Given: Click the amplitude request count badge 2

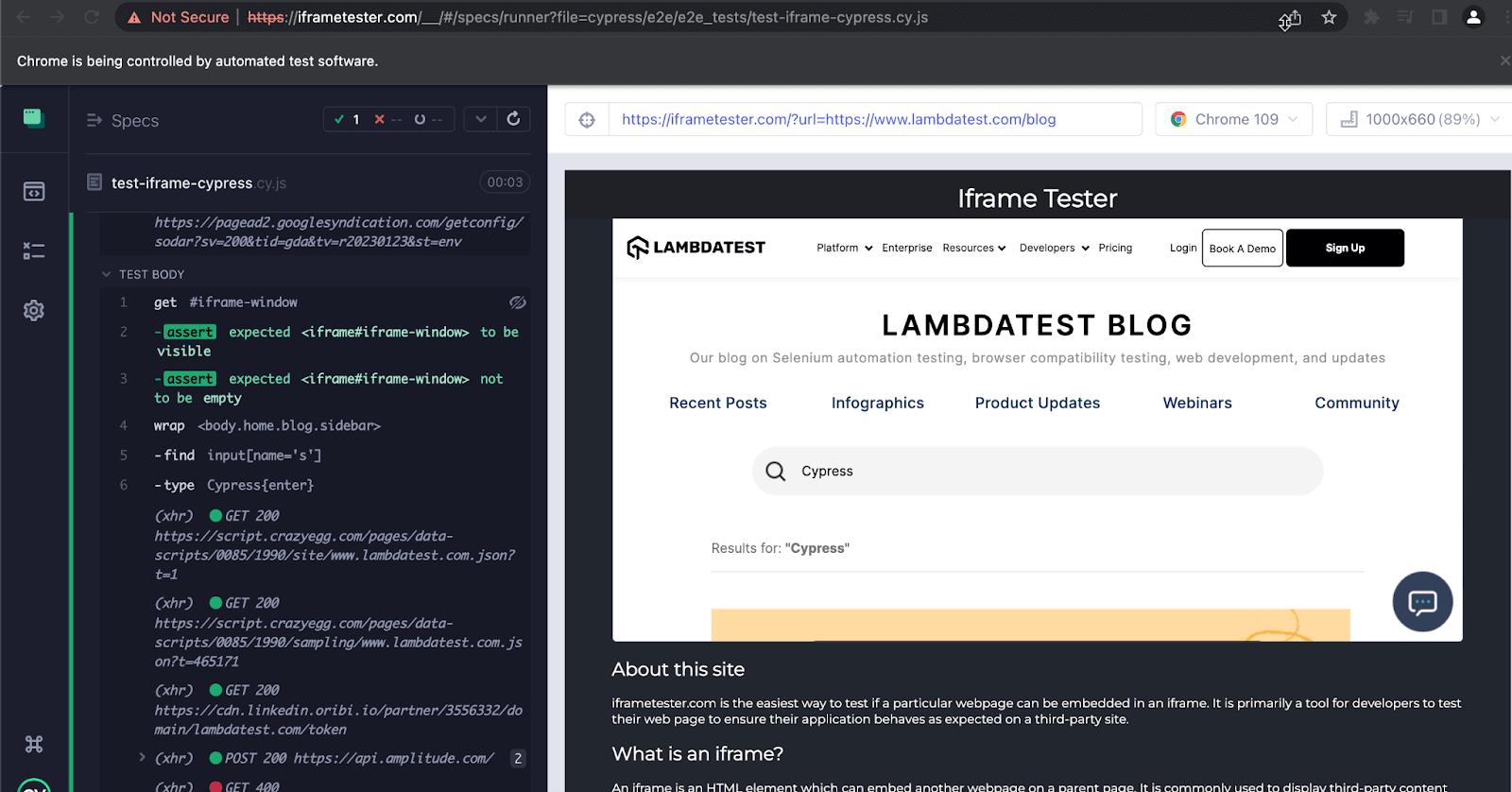Looking at the screenshot, I should pos(518,758).
